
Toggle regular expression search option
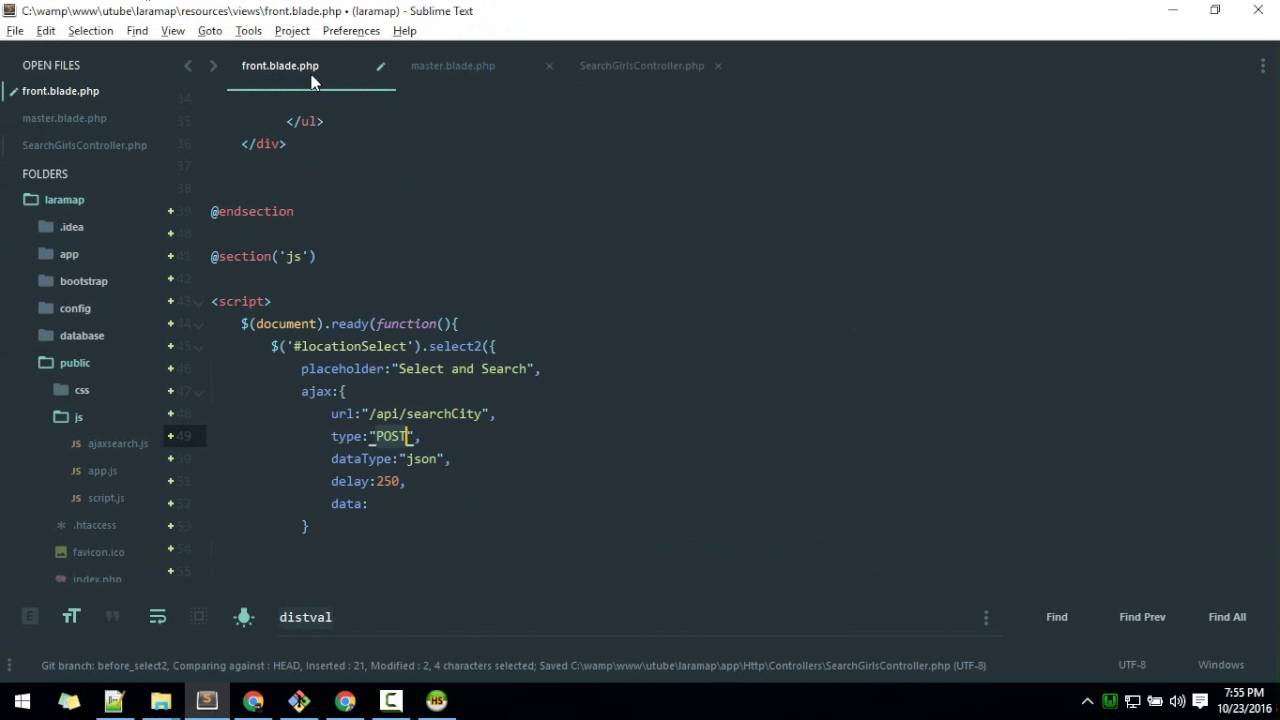click(x=30, y=617)
